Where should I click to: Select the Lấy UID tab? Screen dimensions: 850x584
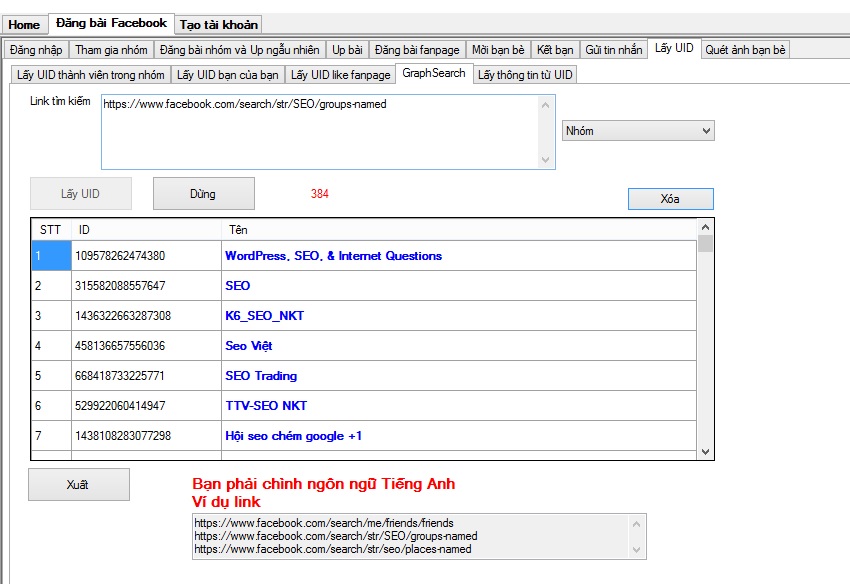pyautogui.click(x=674, y=48)
